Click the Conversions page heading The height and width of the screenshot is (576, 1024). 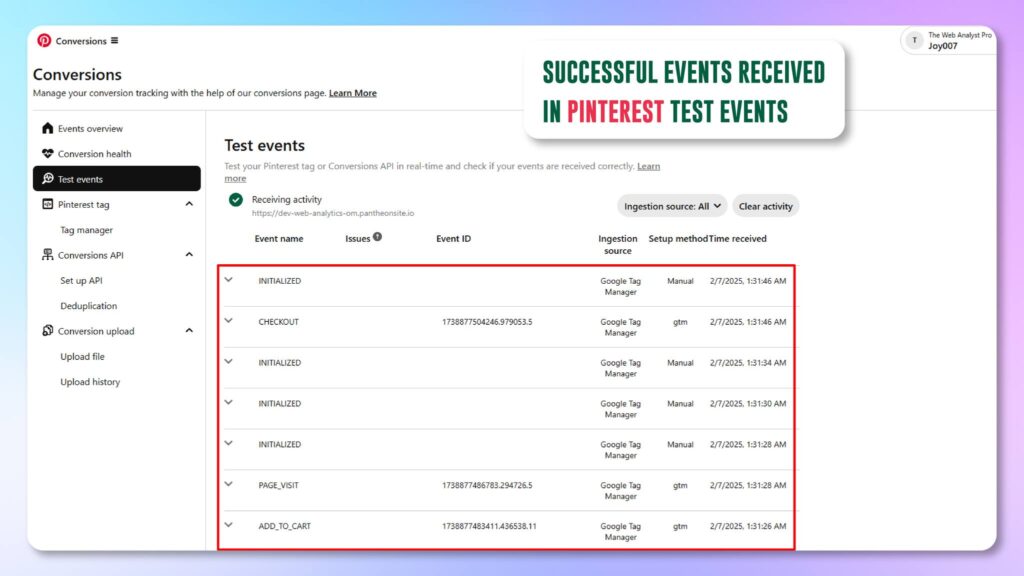[77, 74]
